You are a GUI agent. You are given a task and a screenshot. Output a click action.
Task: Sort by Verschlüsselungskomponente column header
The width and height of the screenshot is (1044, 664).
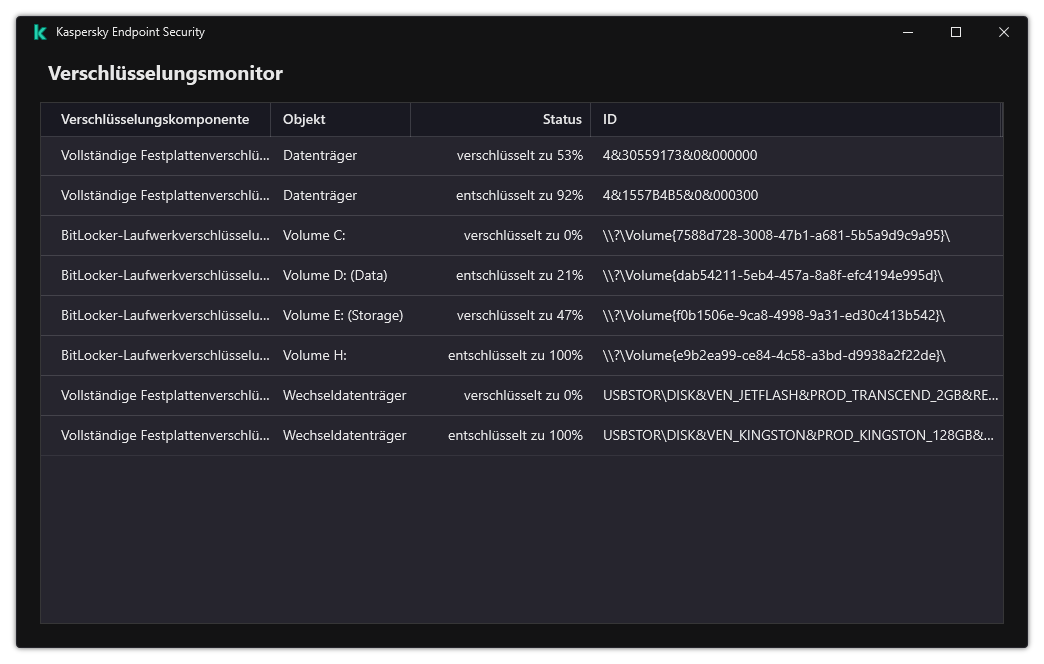155,119
